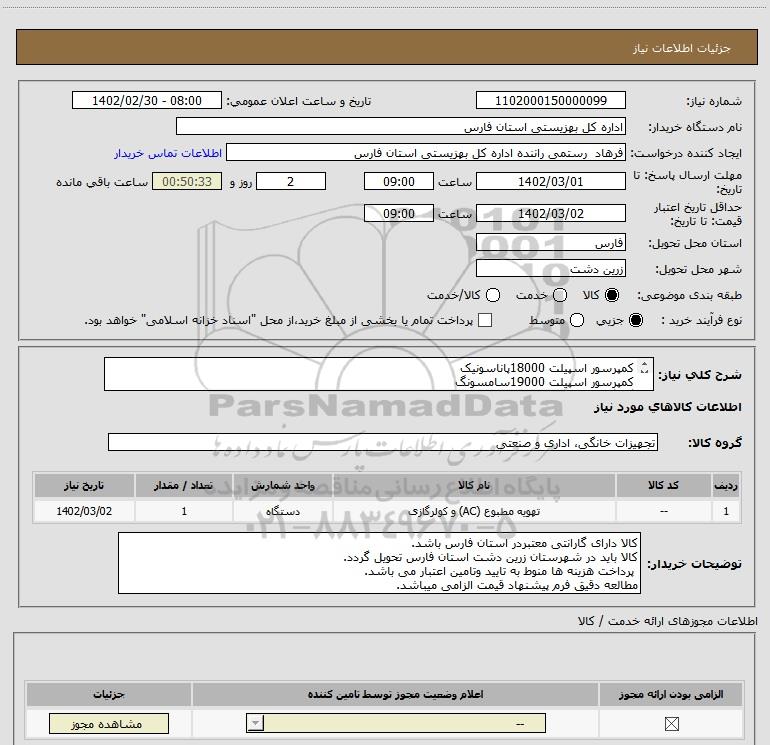Viewport: 770px width, 745px height.
Task: Open the license status dropdown arrow
Action: point(255,723)
